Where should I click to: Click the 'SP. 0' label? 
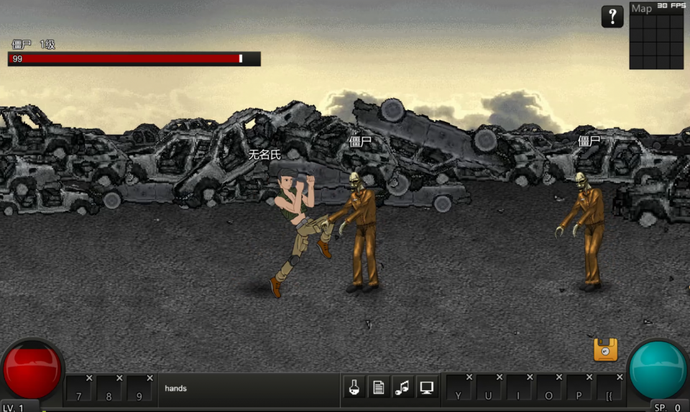tap(667, 407)
